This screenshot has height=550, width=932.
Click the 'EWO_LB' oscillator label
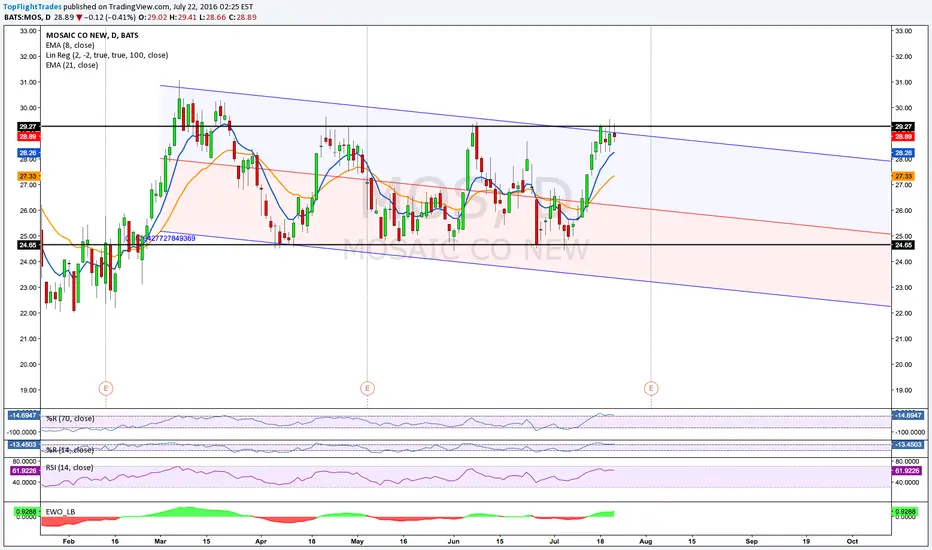61,511
